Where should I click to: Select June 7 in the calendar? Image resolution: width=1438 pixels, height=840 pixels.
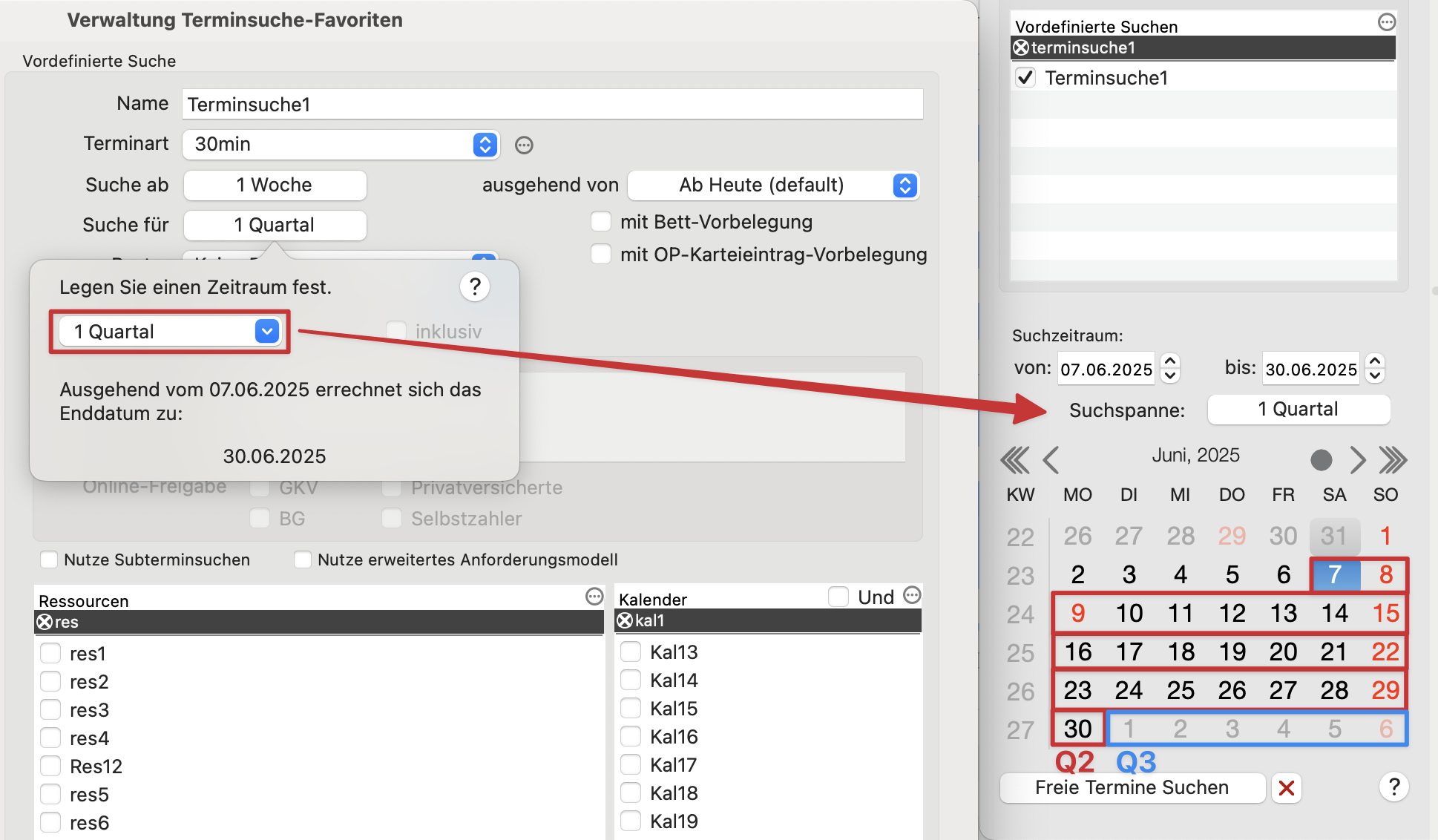click(1335, 574)
